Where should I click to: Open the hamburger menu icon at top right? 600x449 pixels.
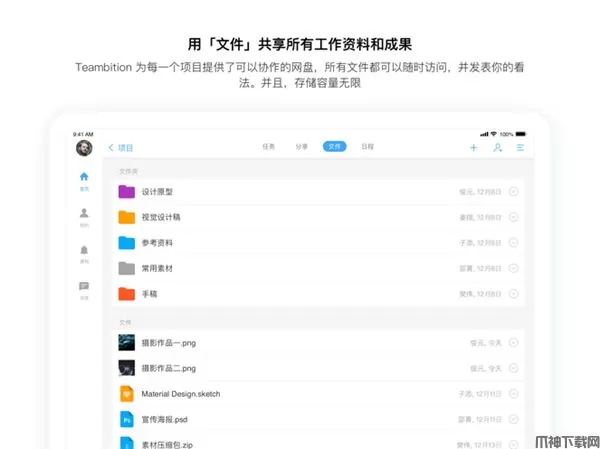[520, 148]
